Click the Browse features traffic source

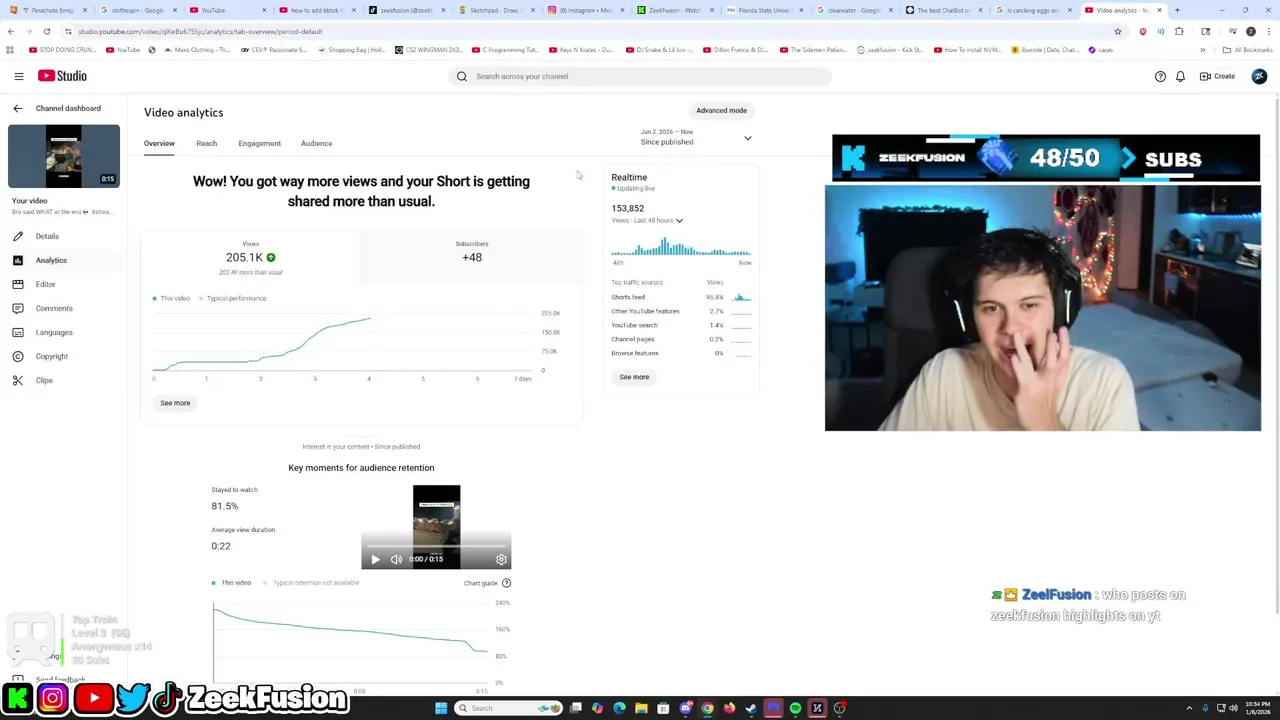point(634,353)
